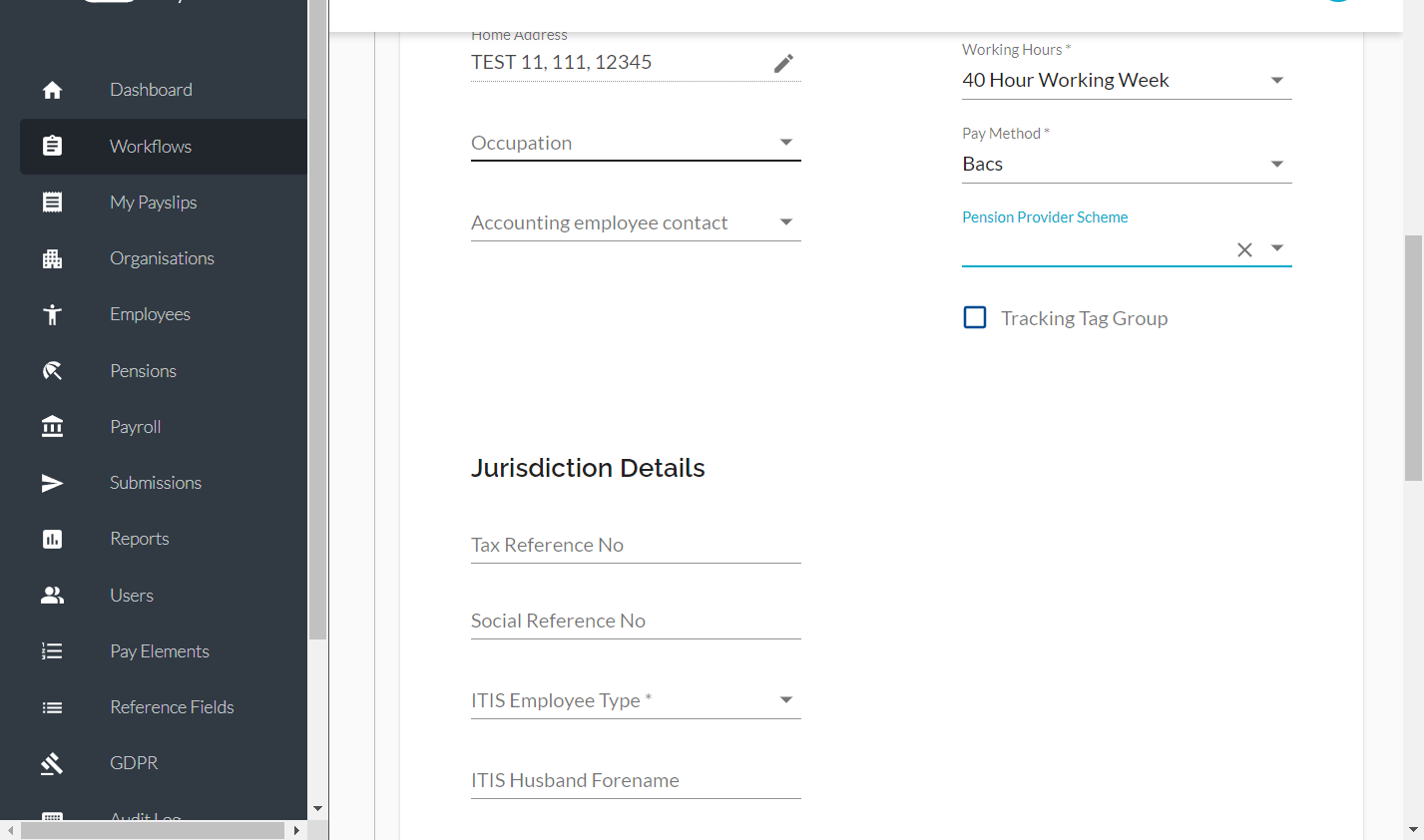Open the Reference Fields page
The width and height of the screenshot is (1424, 840).
(x=172, y=707)
